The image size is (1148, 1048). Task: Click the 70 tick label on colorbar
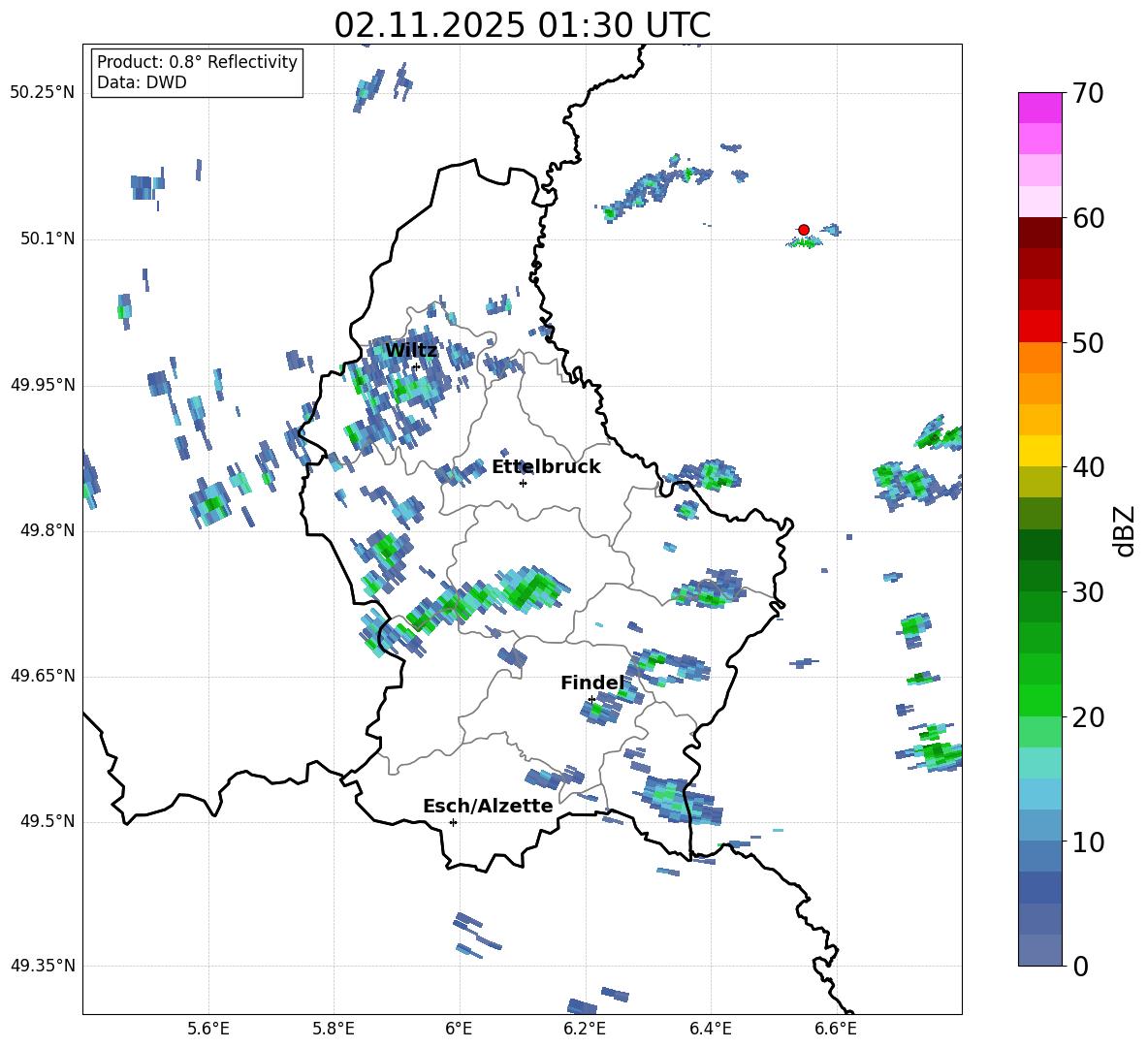(1090, 94)
